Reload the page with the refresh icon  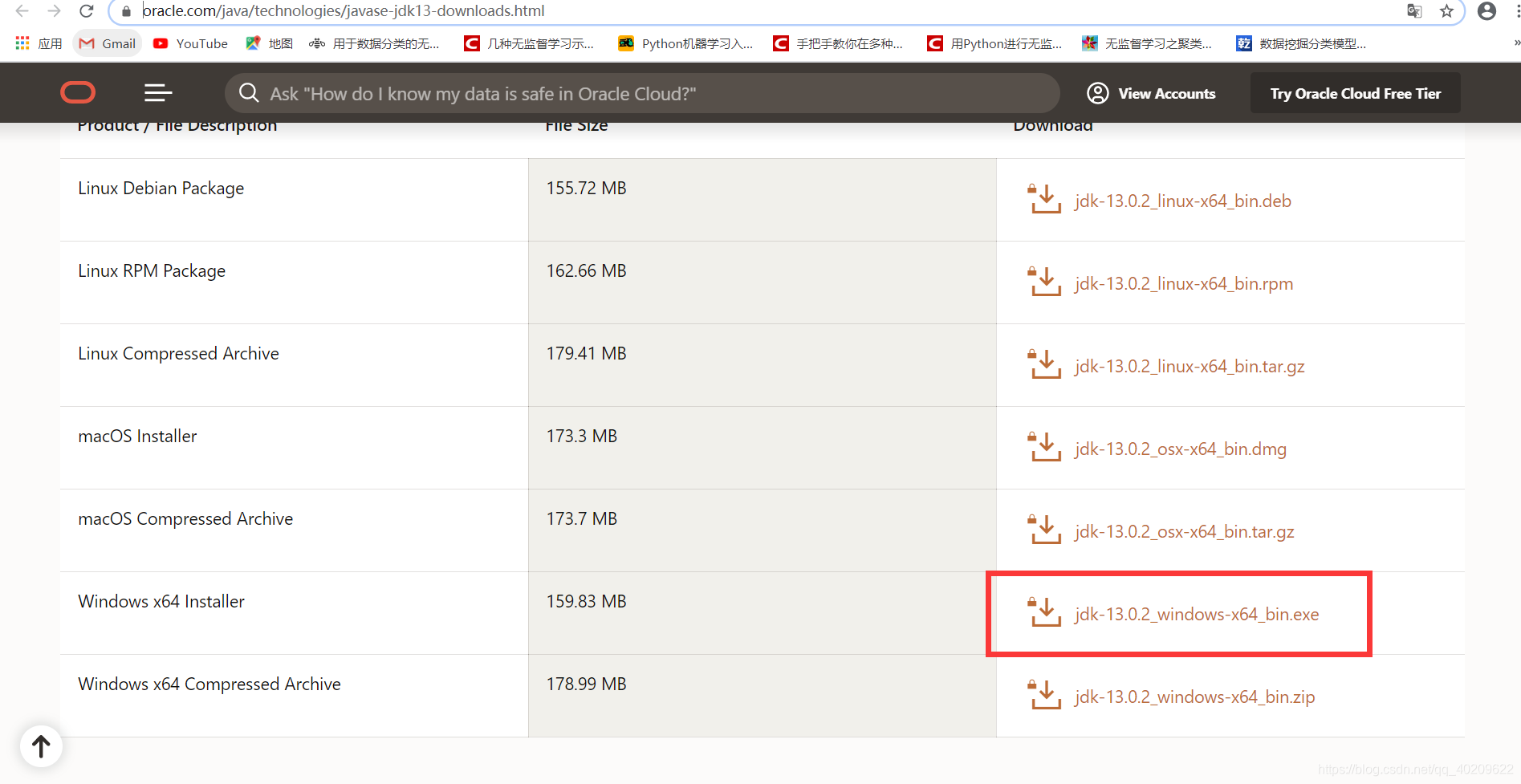[x=87, y=11]
